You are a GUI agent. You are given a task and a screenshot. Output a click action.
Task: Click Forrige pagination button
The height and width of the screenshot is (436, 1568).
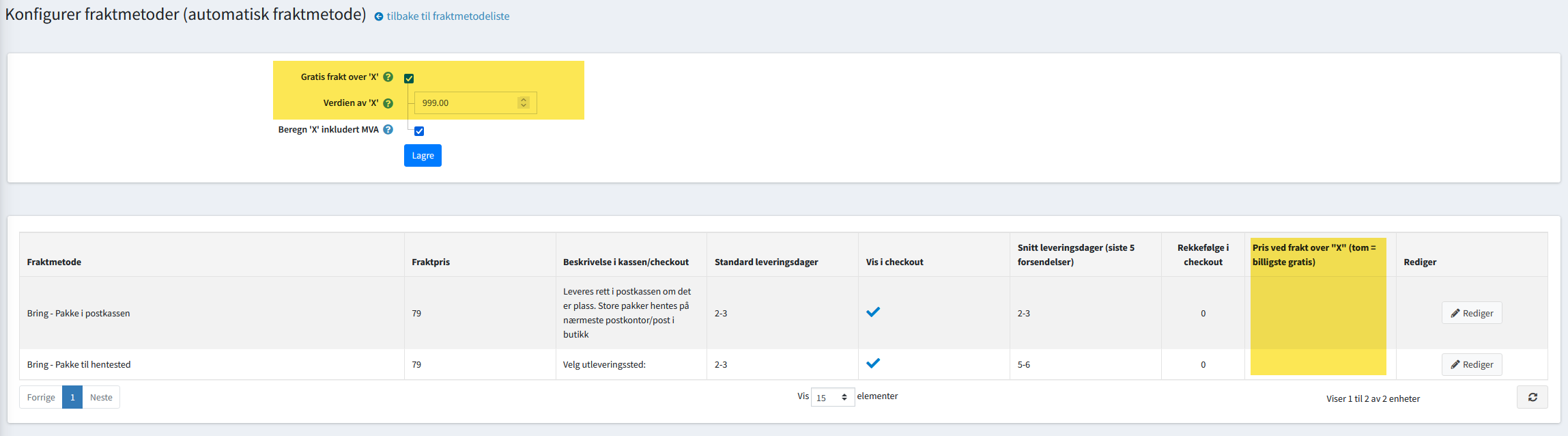(41, 397)
